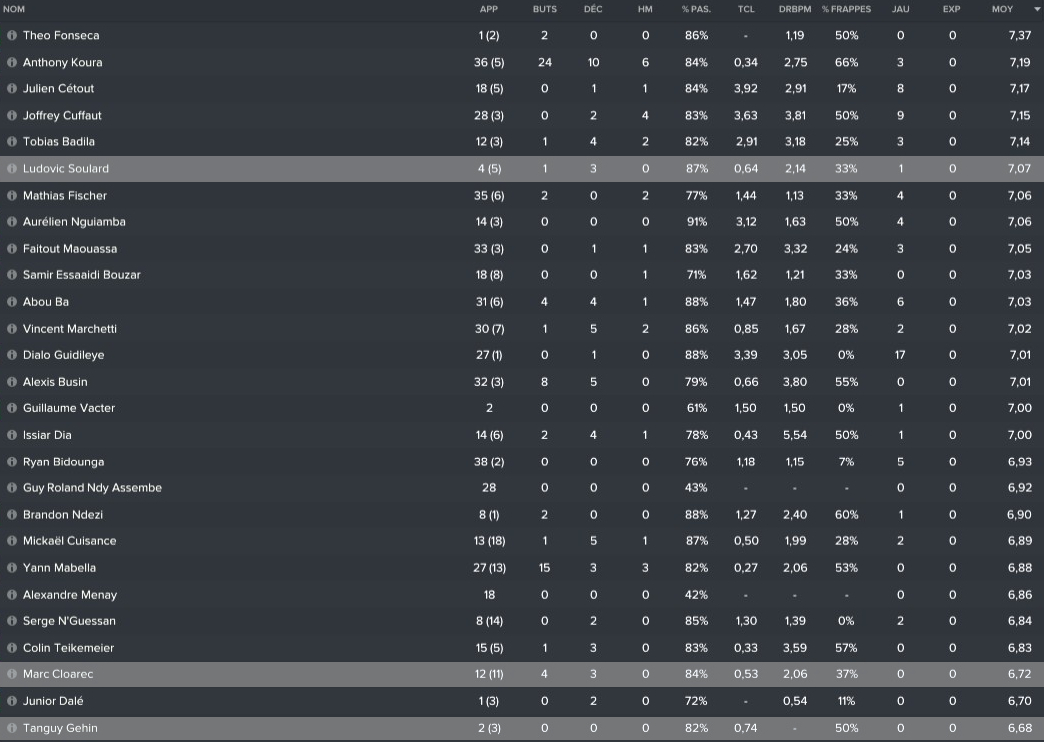Click info icon for Yann Mabella
This screenshot has height=742, width=1044.
(x=12, y=568)
